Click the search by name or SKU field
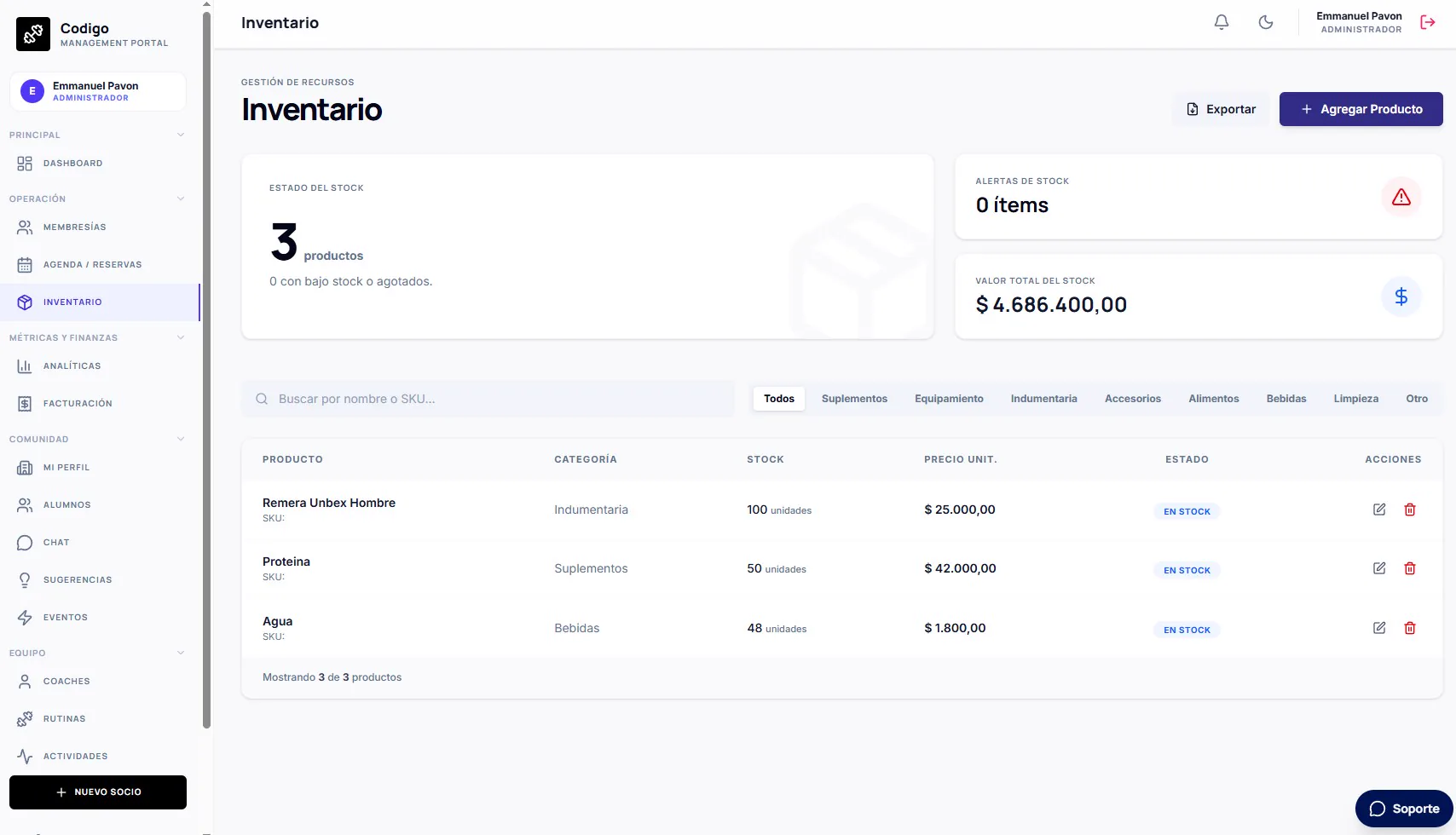This screenshot has width=1456, height=835. (488, 399)
